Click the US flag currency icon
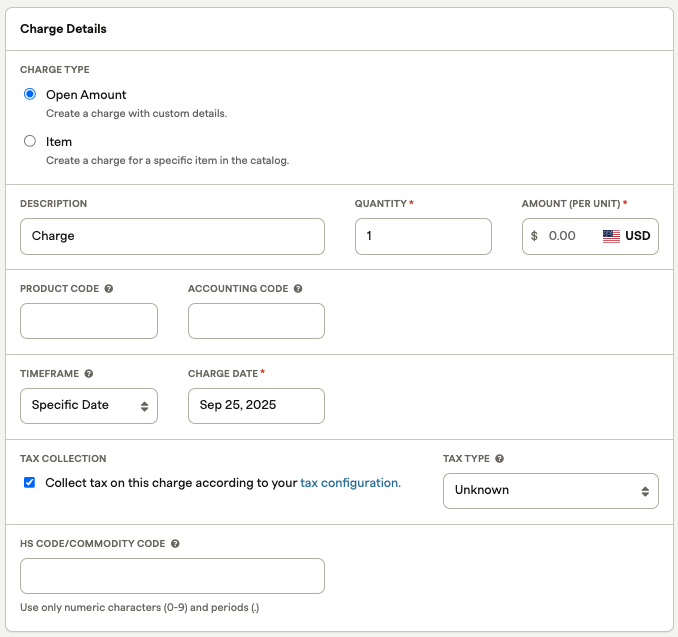Image resolution: width=678 pixels, height=637 pixels. (x=611, y=237)
